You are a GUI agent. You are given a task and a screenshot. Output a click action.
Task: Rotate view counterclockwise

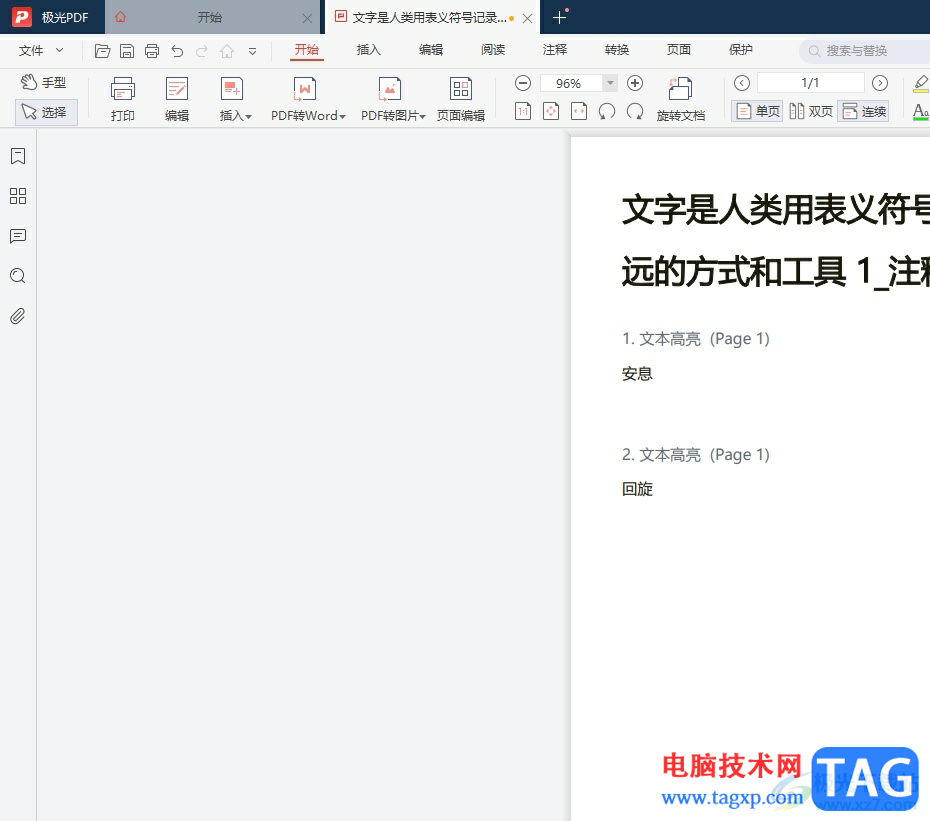click(x=607, y=112)
